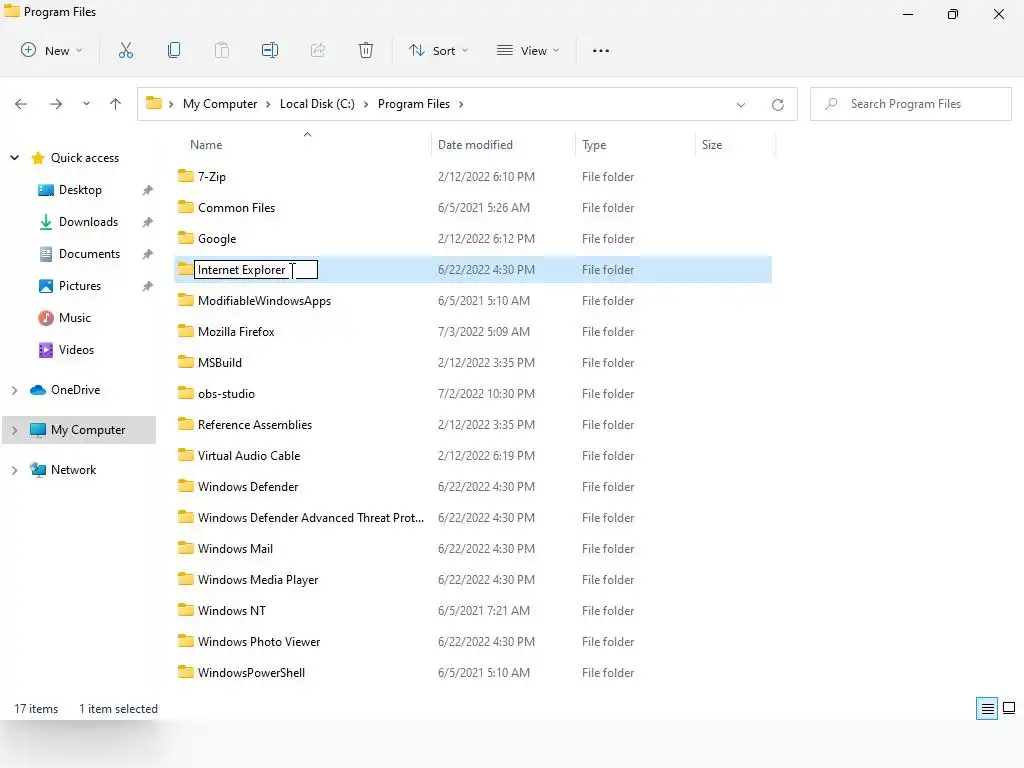Unpin Desktop using its pin icon
This screenshot has width=1024, height=768.
pos(148,190)
